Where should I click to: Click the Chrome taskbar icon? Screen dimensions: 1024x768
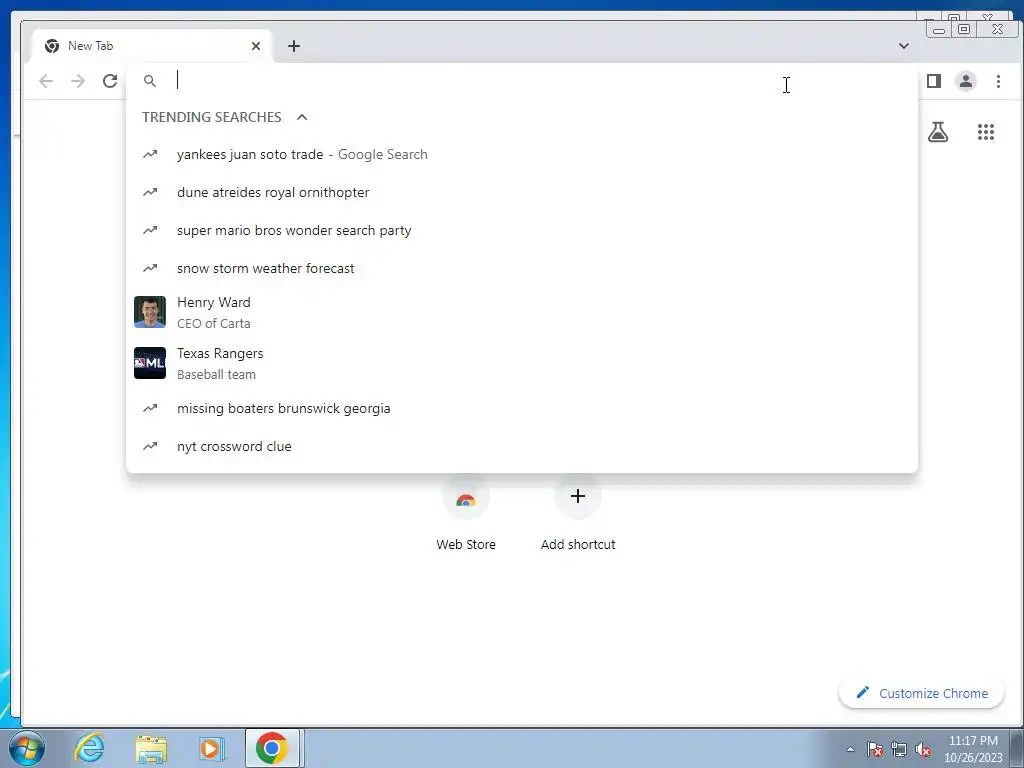(272, 748)
